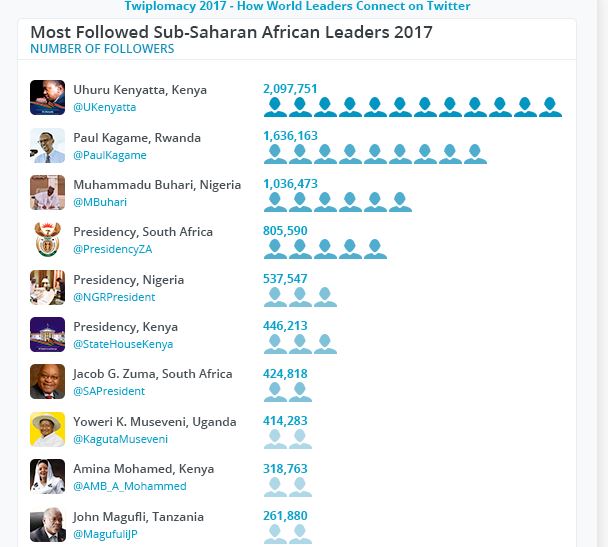Open the @KagutaMuseveni Twitter handle
The width and height of the screenshot is (608, 547).
coord(120,439)
